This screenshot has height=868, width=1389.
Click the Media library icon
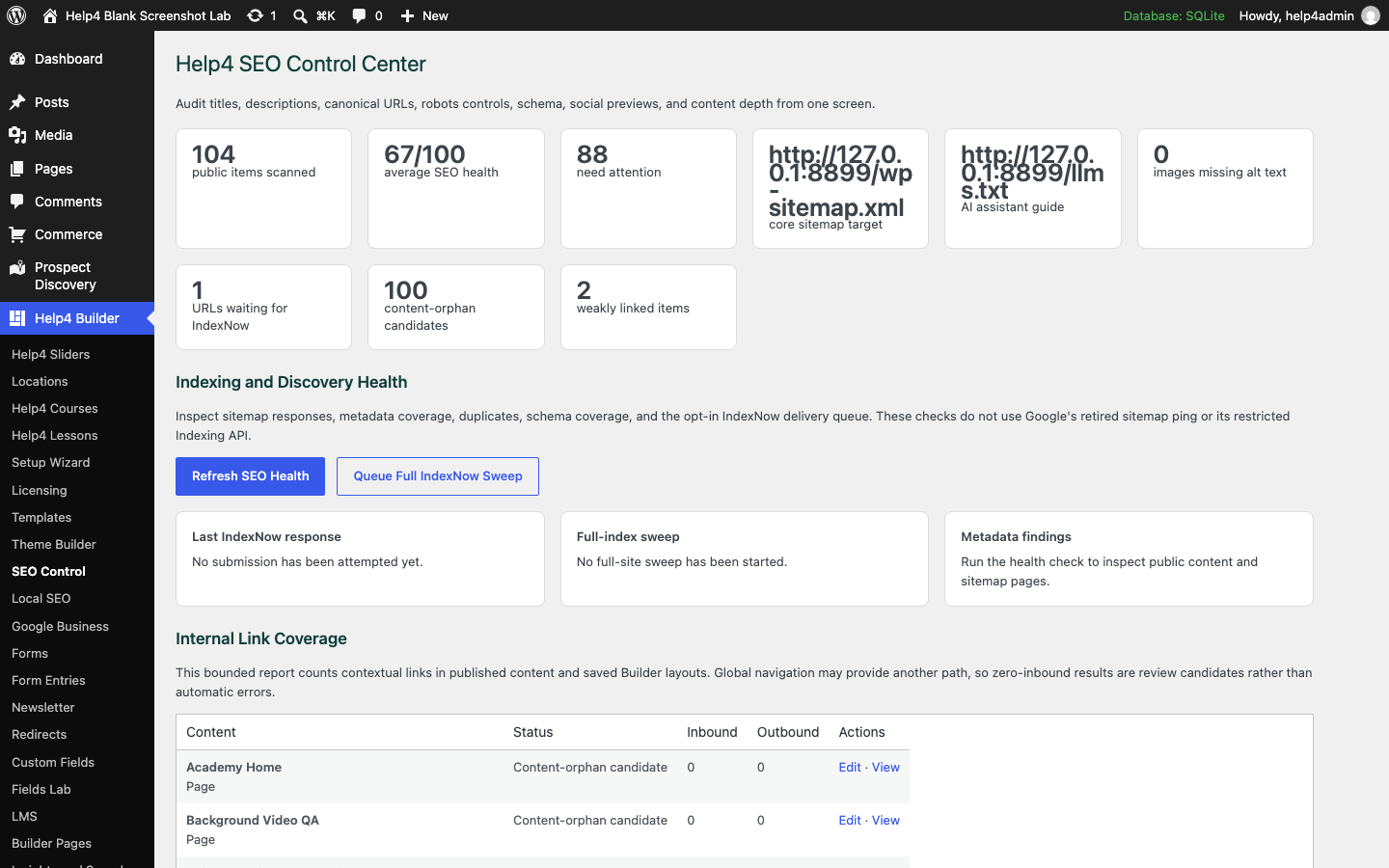(17, 135)
